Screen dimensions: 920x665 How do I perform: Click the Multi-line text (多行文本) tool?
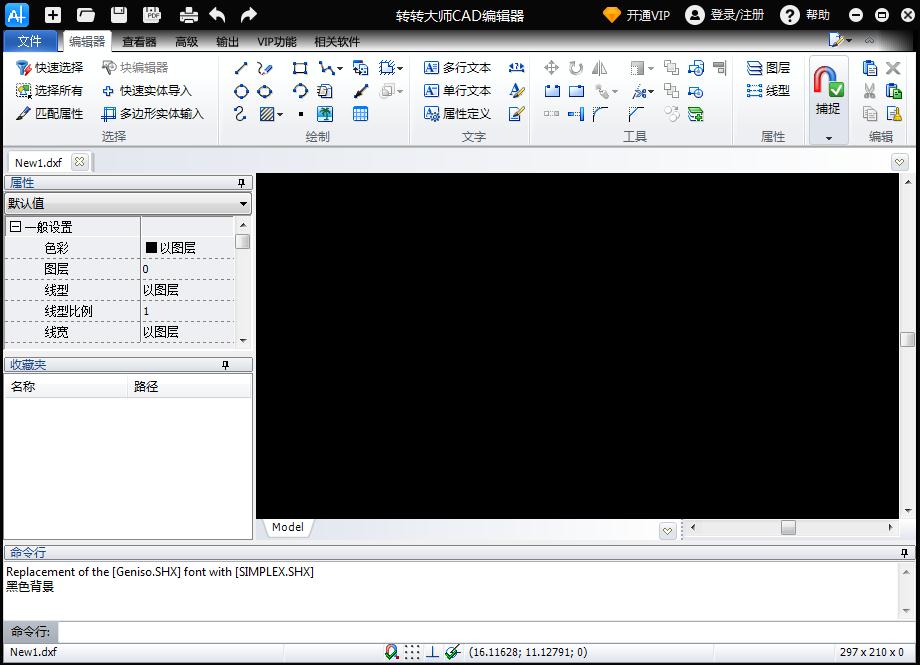coord(457,68)
